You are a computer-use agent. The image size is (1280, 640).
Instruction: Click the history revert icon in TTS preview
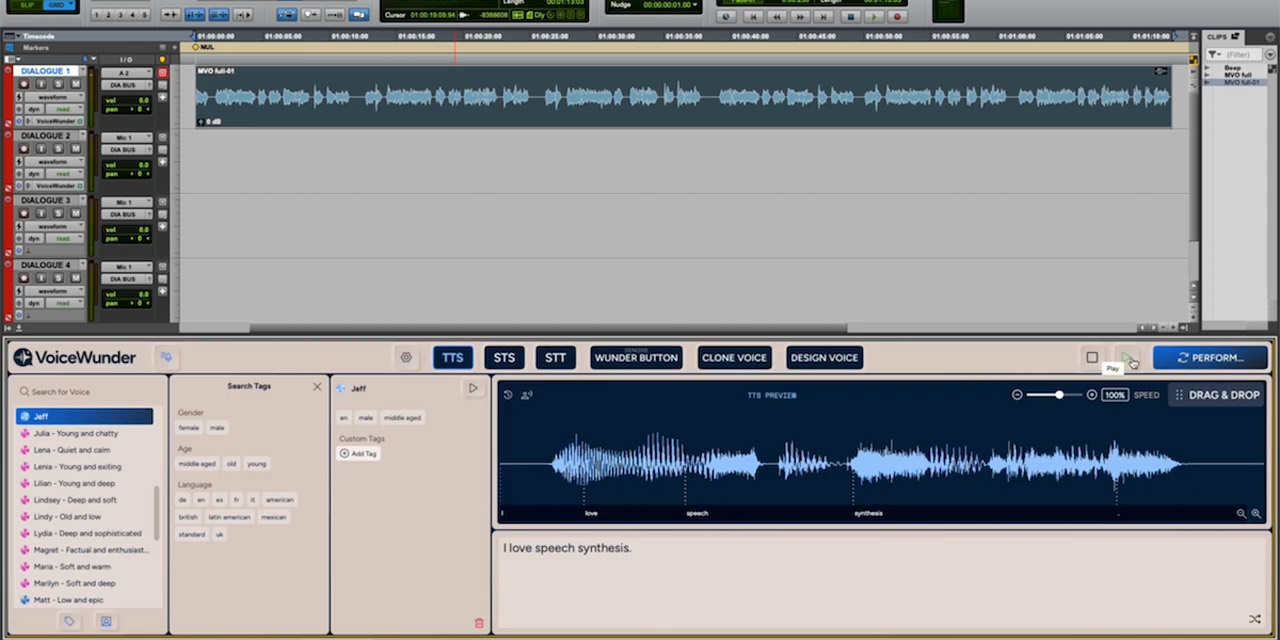click(507, 394)
